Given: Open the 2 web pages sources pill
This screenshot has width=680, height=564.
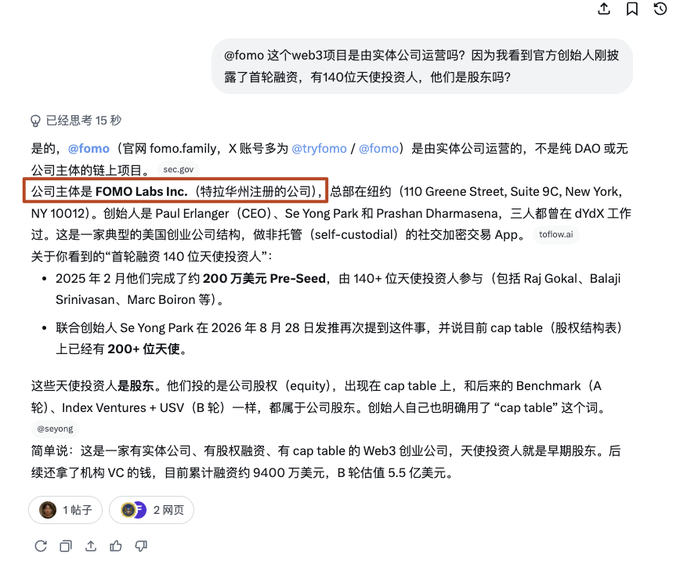Looking at the screenshot, I should tap(151, 510).
